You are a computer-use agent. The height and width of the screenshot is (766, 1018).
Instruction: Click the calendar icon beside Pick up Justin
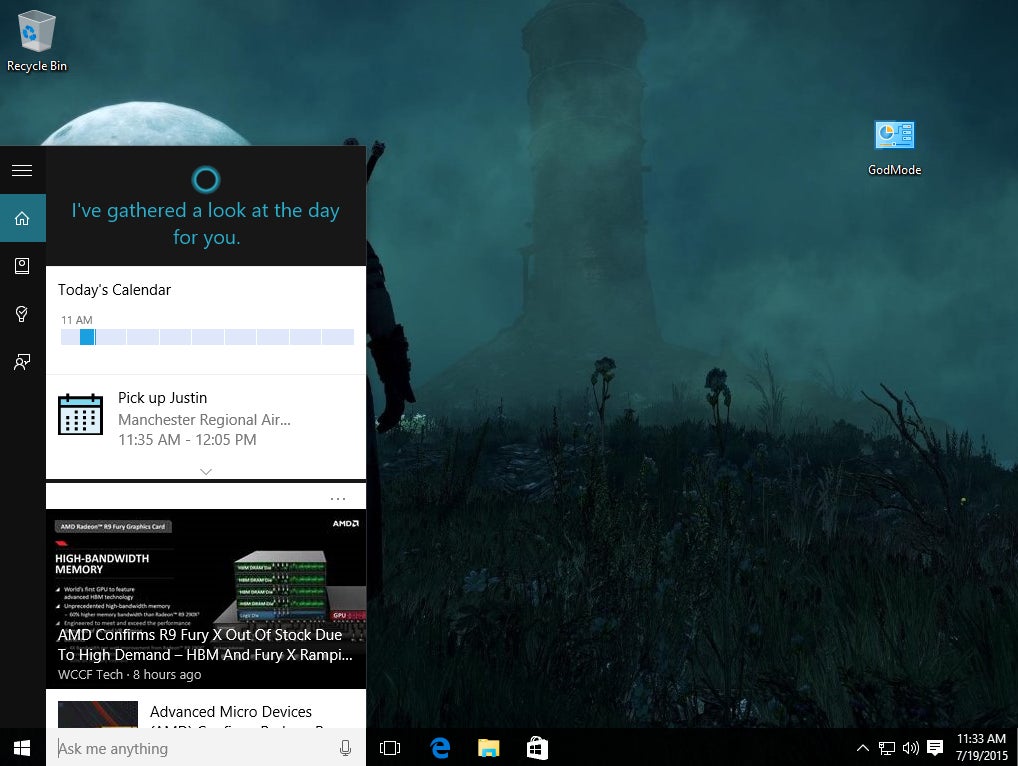point(81,414)
